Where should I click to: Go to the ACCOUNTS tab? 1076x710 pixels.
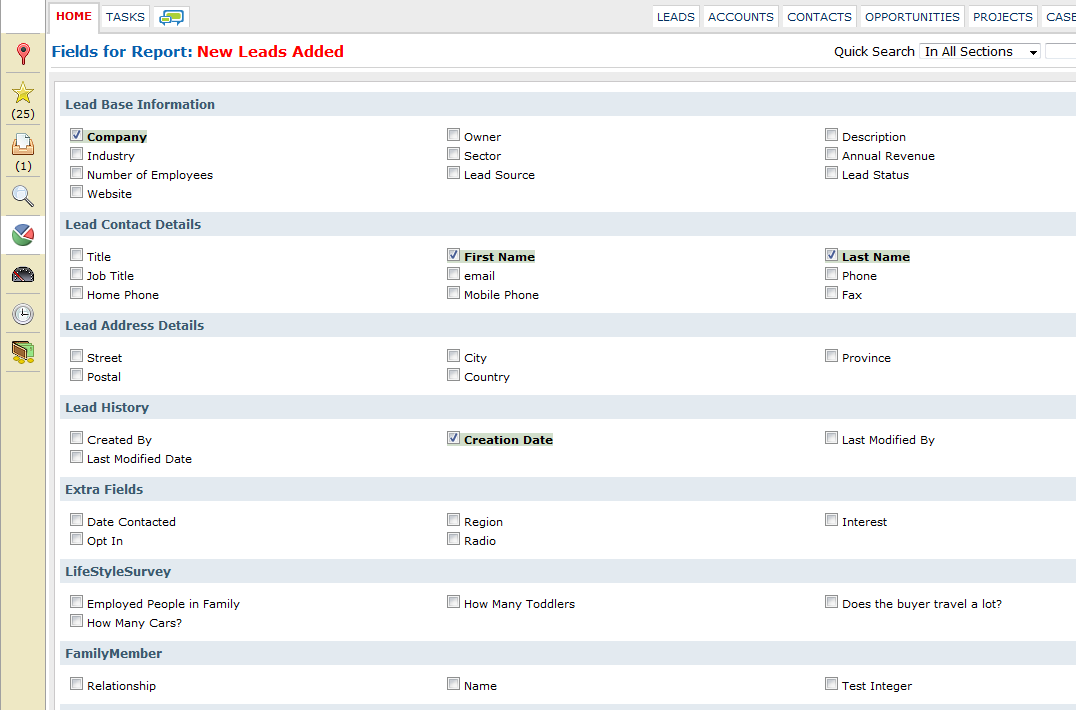[x=740, y=17]
